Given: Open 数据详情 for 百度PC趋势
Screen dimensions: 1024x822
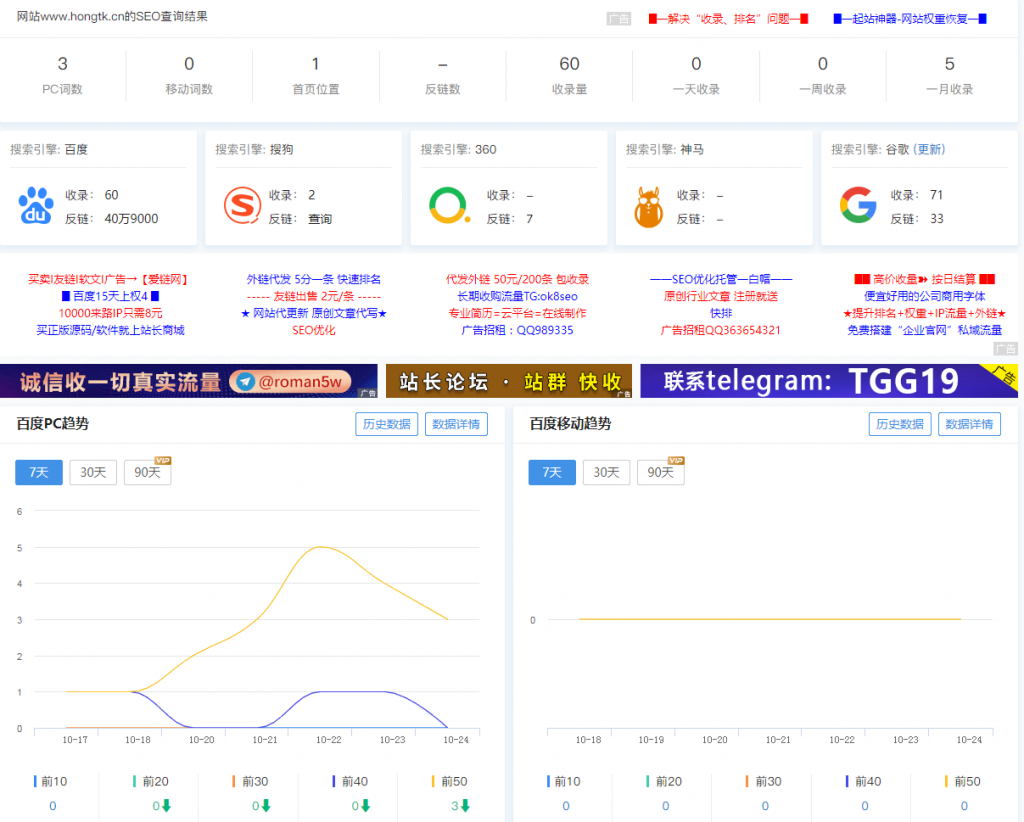Looking at the screenshot, I should 456,424.
